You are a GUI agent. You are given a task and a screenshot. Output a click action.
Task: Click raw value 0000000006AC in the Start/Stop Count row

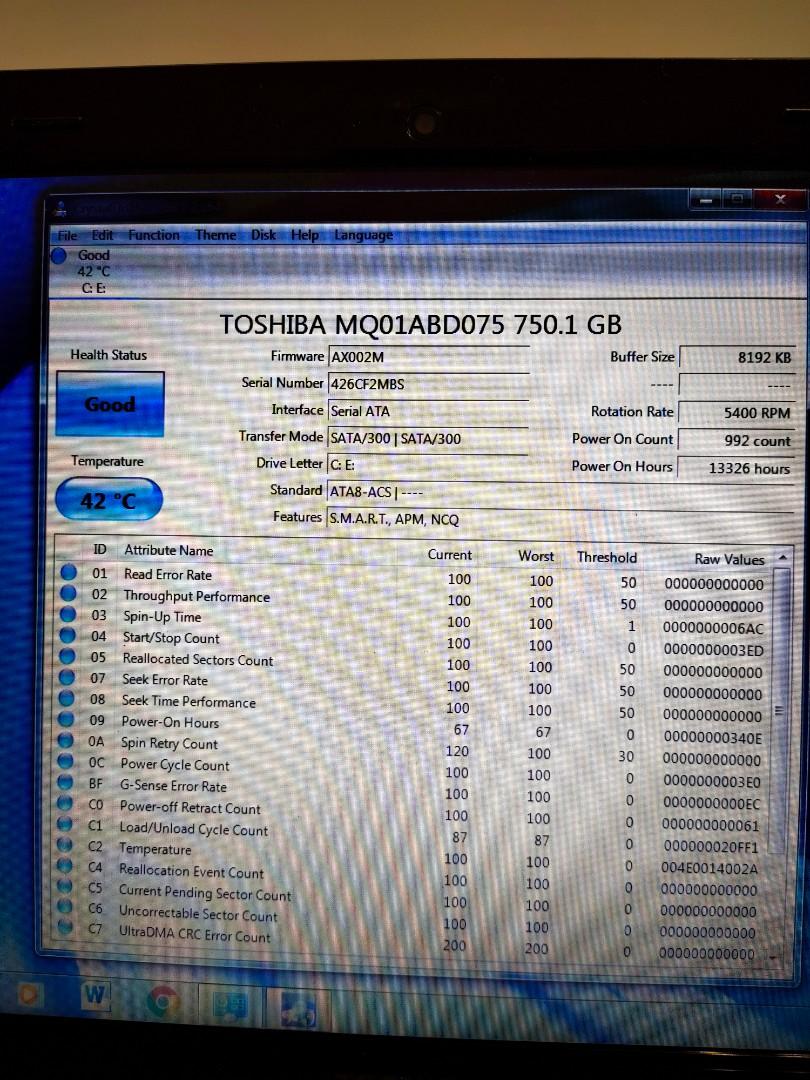713,628
